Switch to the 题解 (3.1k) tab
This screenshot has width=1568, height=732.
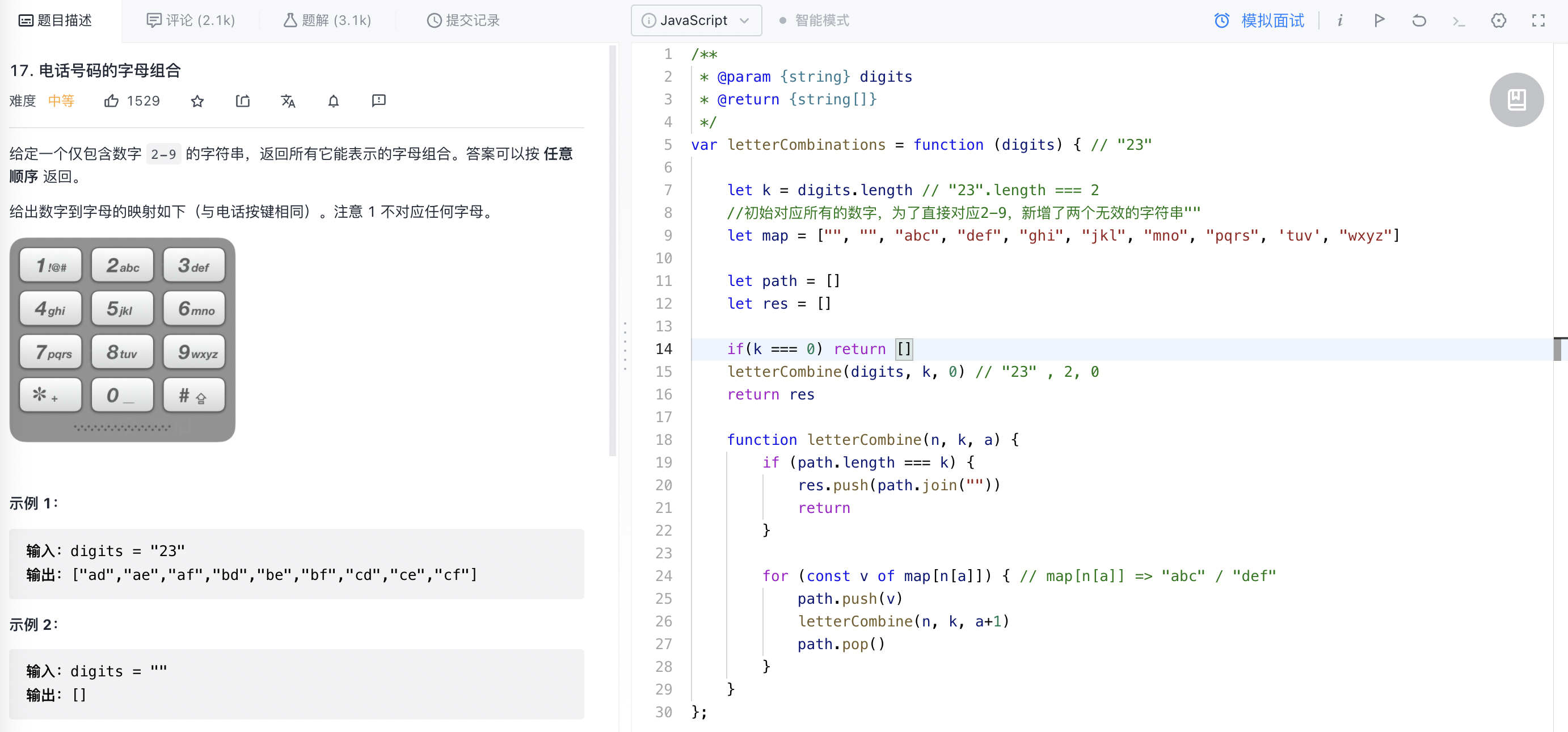point(327,20)
